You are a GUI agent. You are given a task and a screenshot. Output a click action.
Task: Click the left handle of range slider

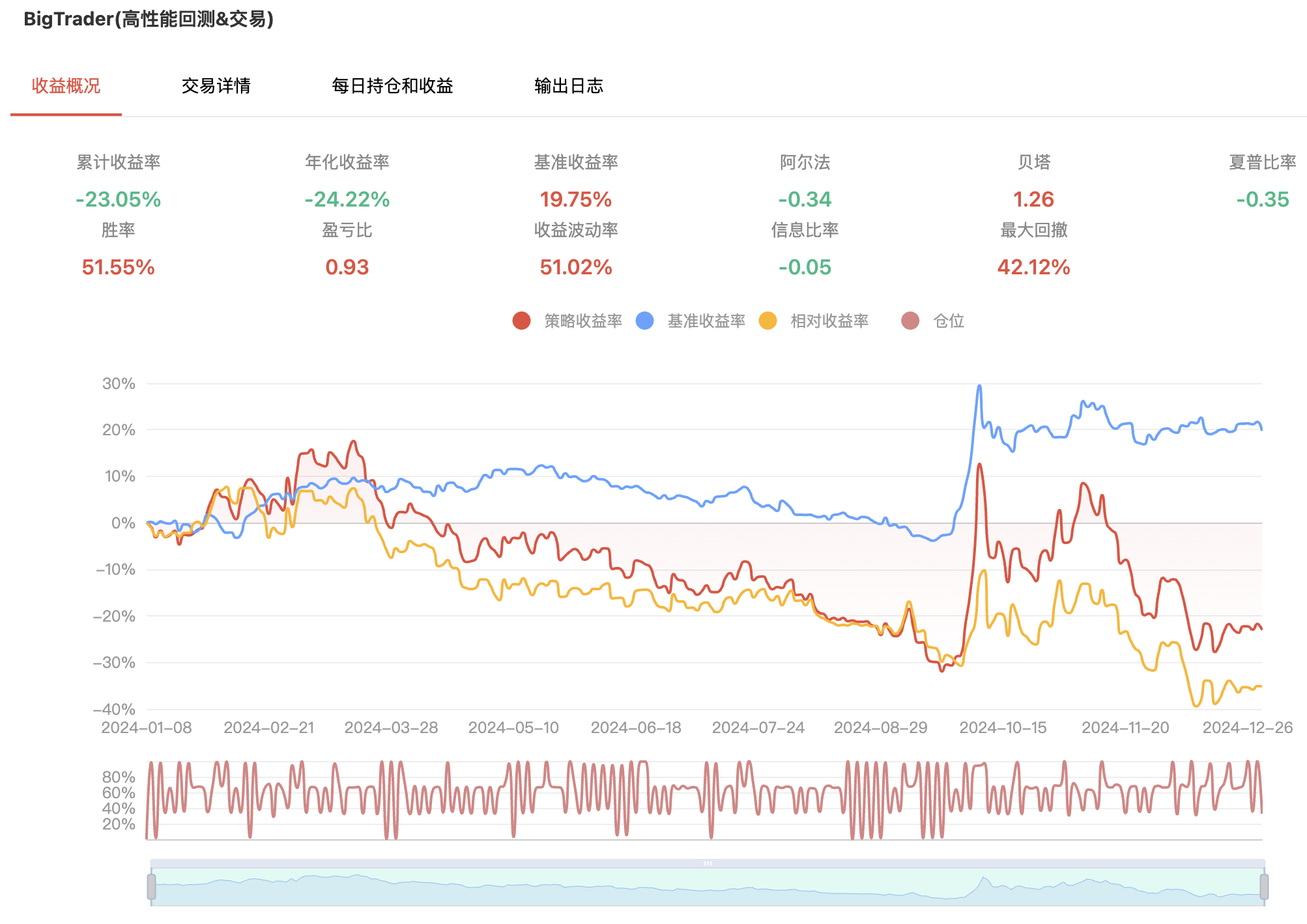coord(151,887)
